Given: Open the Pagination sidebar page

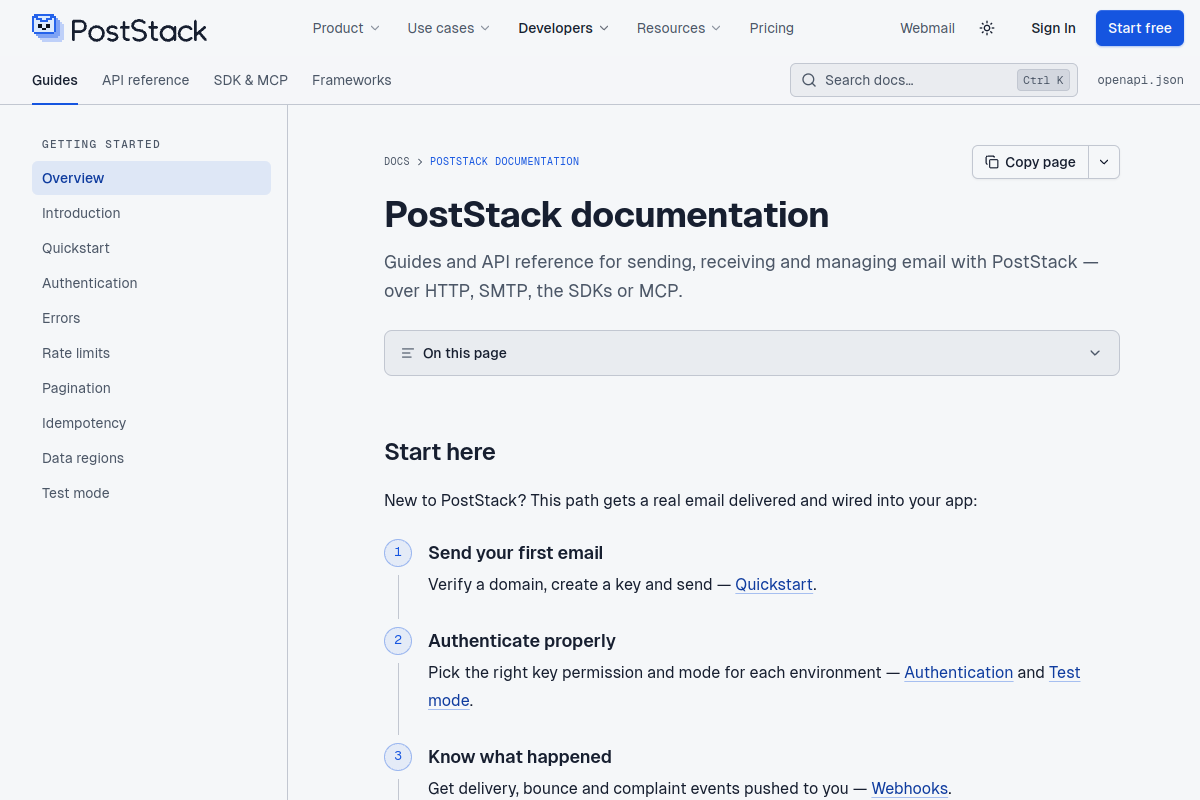Looking at the screenshot, I should click(151, 388).
